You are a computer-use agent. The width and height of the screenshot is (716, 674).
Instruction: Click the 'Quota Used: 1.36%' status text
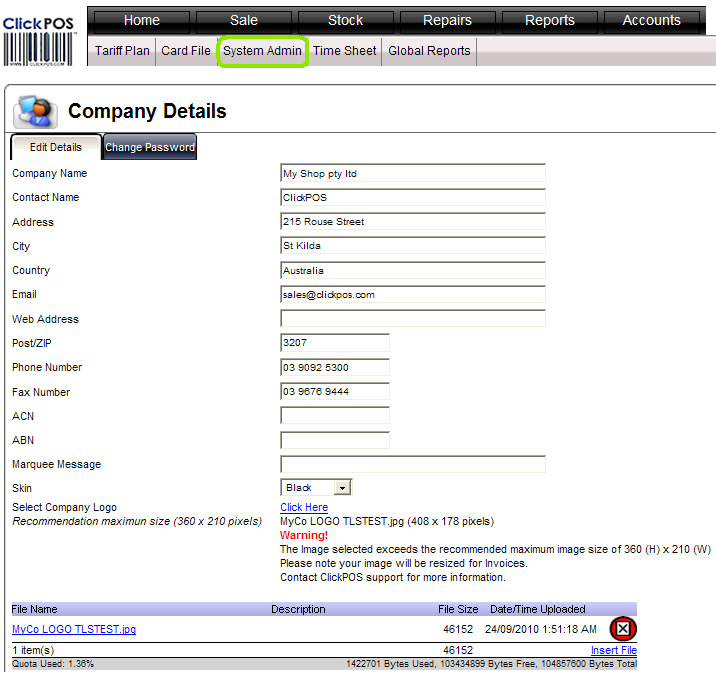pyautogui.click(x=53, y=664)
